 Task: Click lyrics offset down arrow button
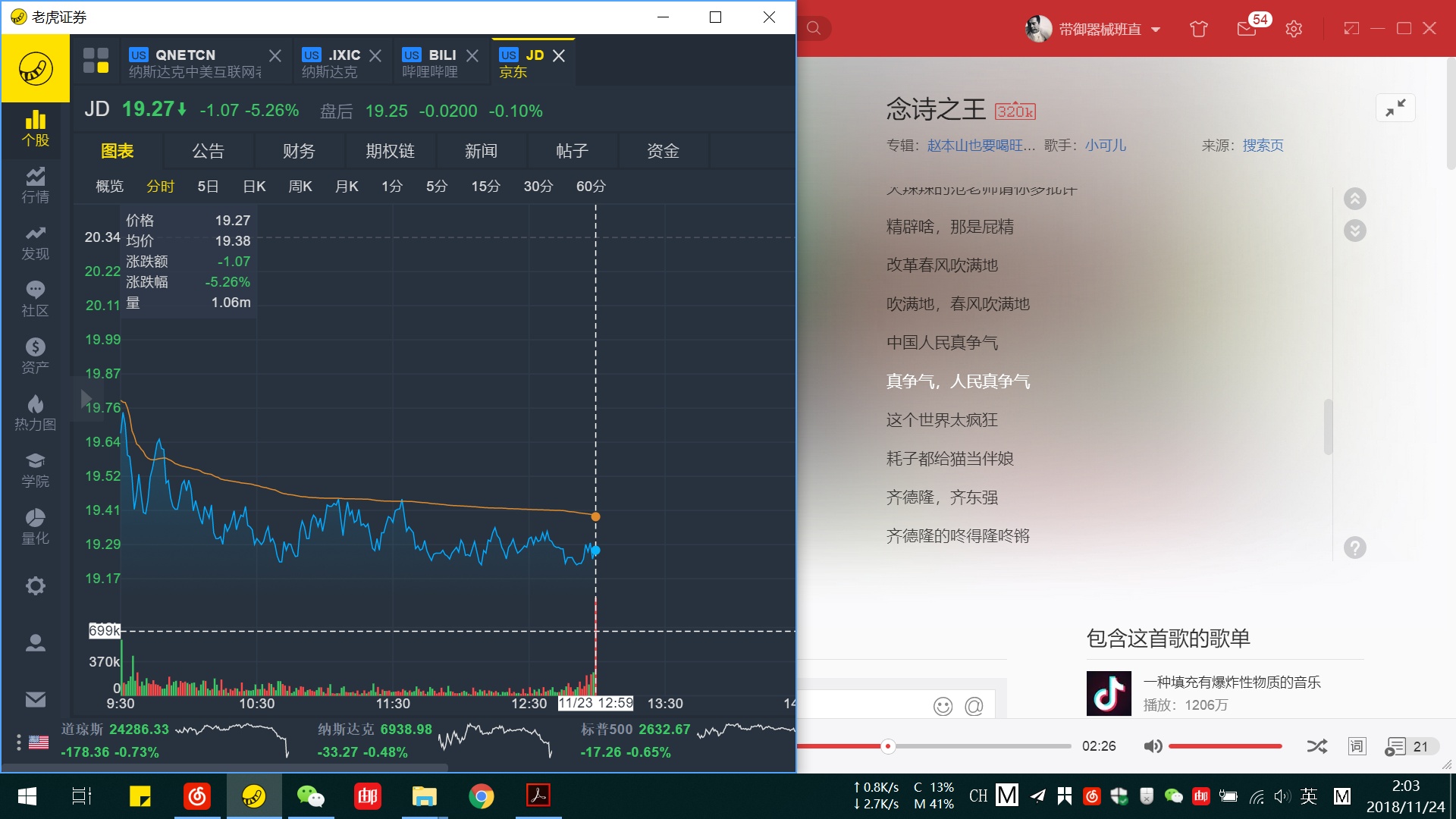pos(1355,231)
